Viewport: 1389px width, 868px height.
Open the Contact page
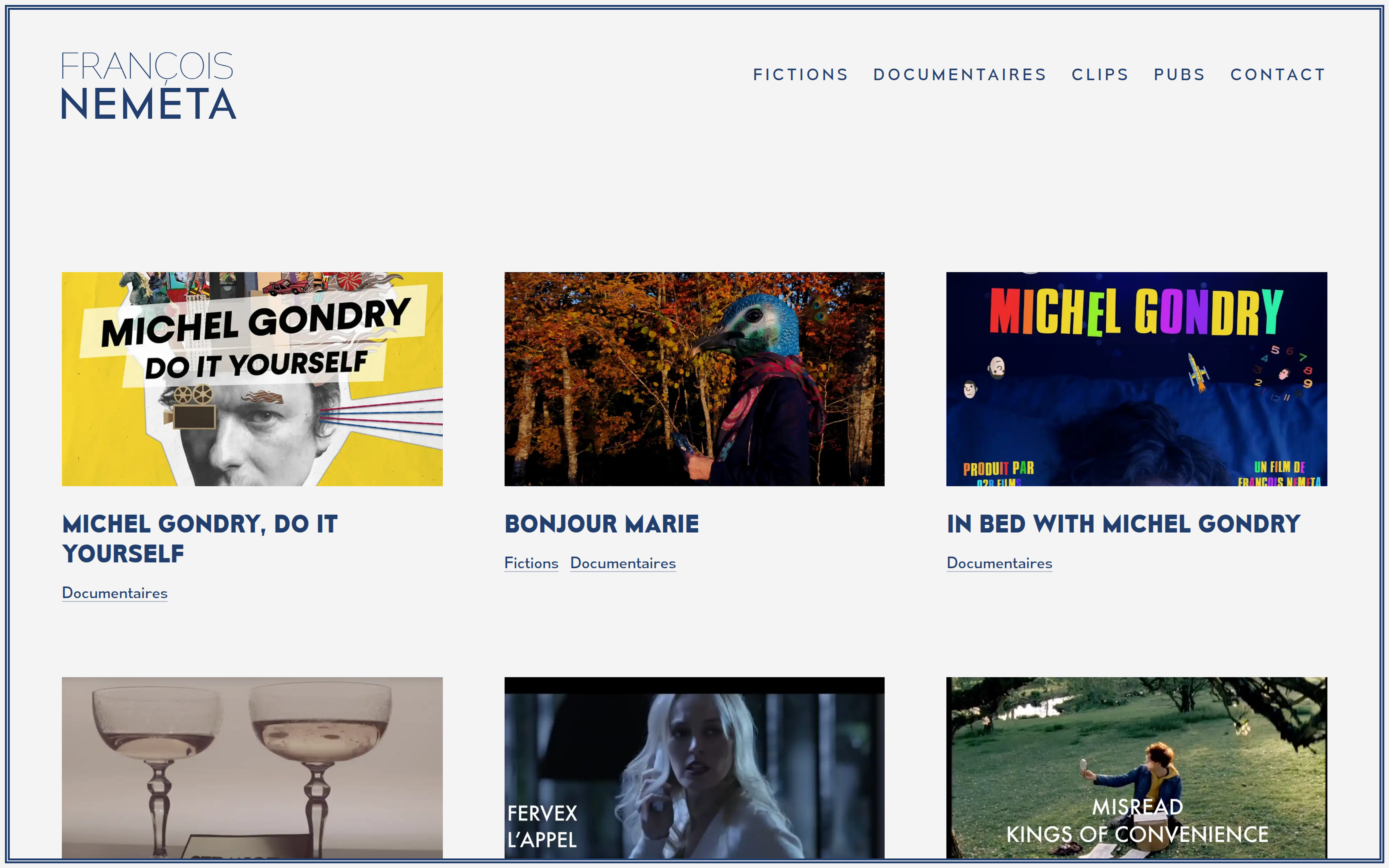point(1278,75)
